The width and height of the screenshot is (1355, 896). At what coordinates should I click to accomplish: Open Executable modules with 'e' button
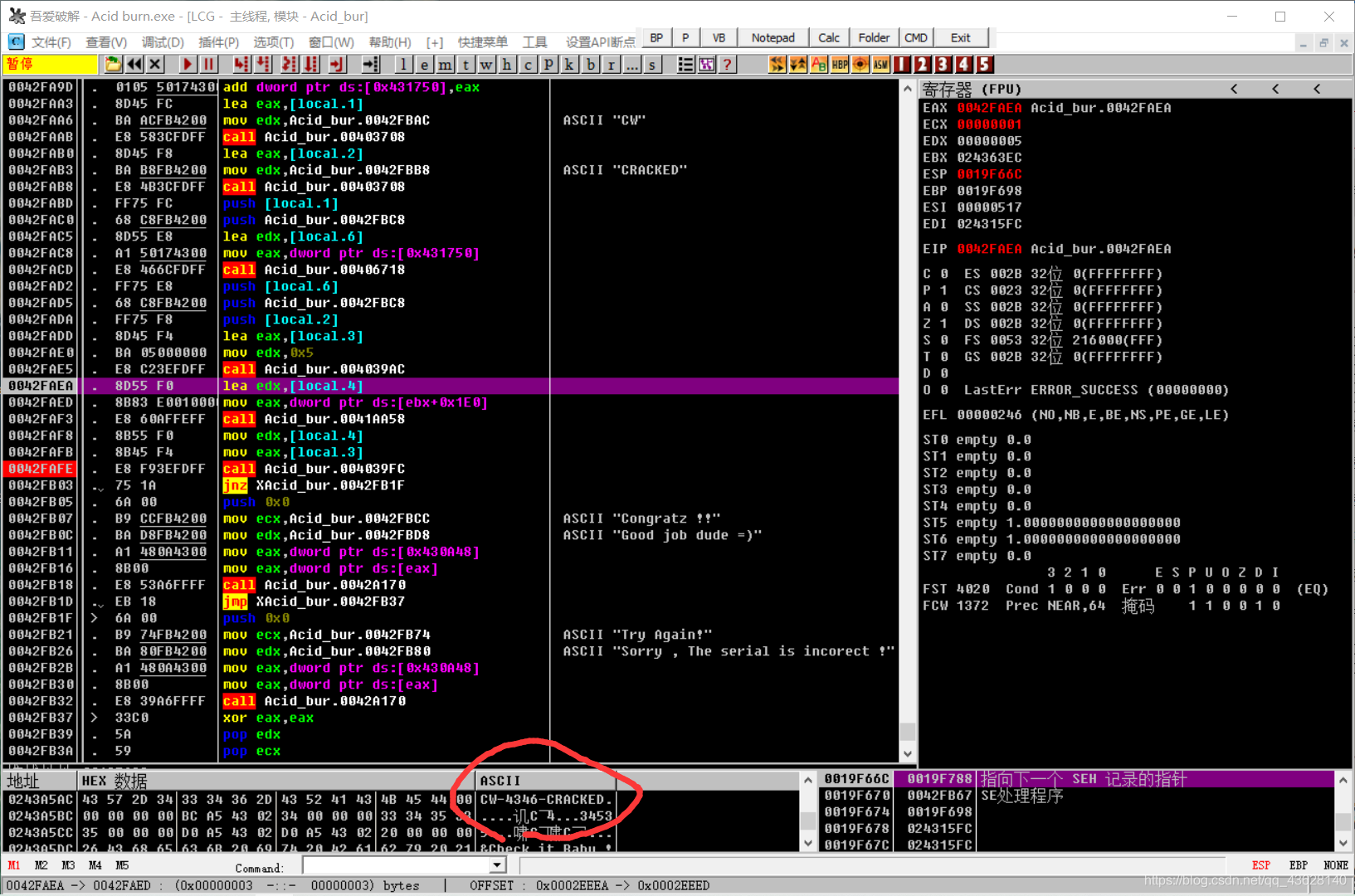coord(424,64)
